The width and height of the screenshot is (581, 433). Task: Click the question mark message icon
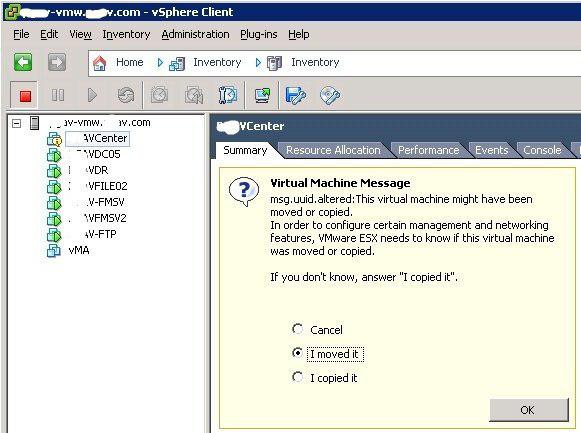pyautogui.click(x=244, y=191)
